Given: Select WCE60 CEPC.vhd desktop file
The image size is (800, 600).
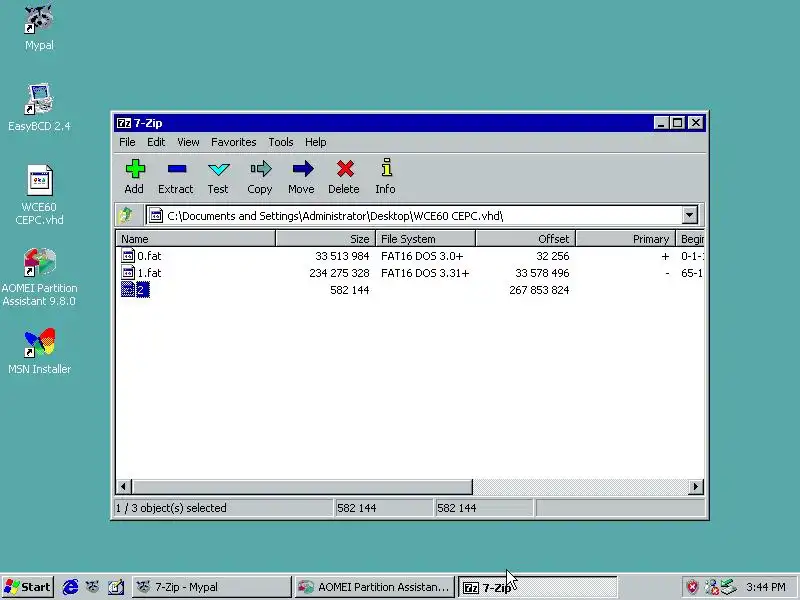Looking at the screenshot, I should click(x=39, y=195).
